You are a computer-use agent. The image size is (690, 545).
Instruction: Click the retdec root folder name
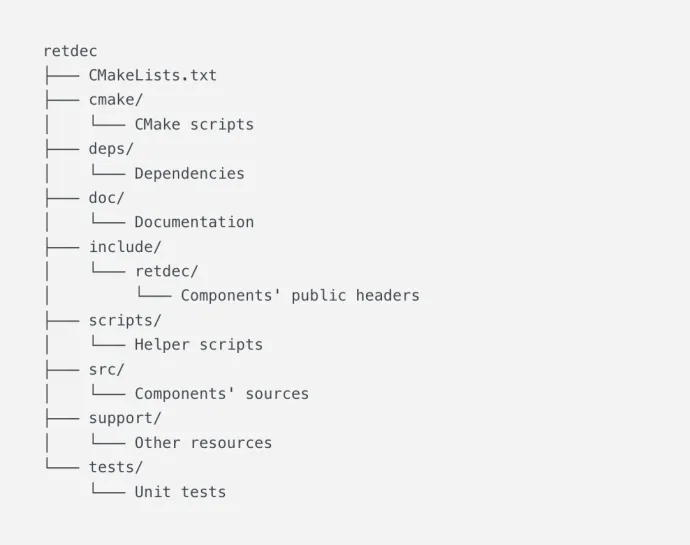coord(70,52)
